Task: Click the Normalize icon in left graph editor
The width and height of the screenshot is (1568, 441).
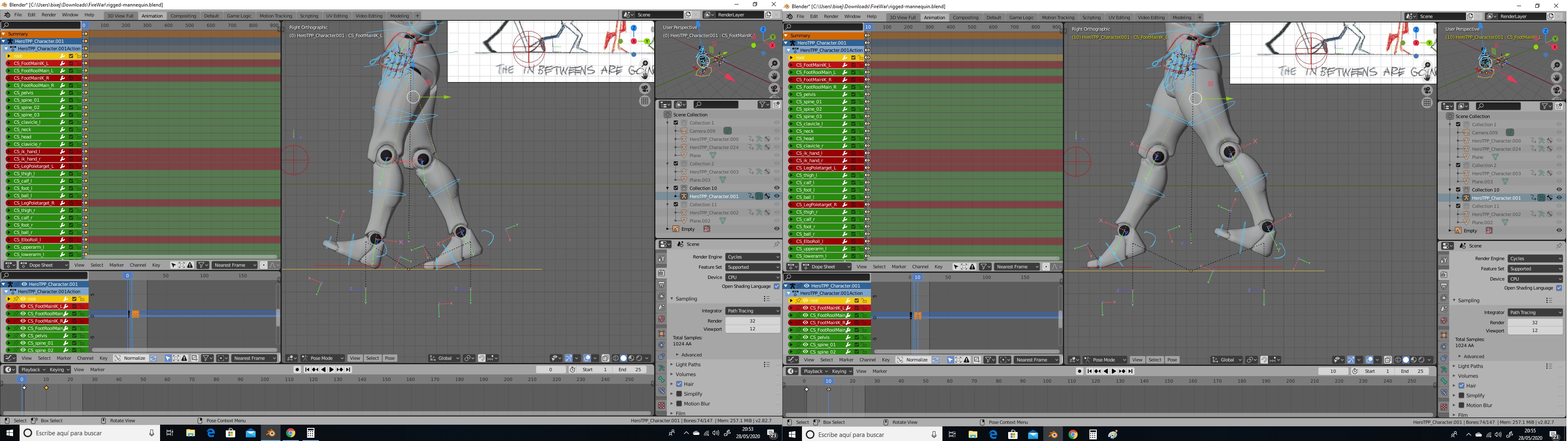Action: click(118, 358)
